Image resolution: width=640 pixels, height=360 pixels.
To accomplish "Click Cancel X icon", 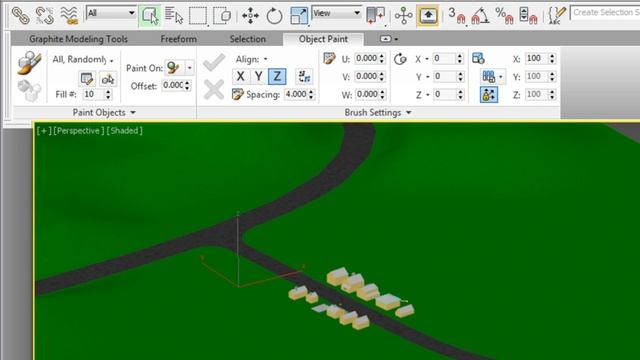I will (213, 89).
